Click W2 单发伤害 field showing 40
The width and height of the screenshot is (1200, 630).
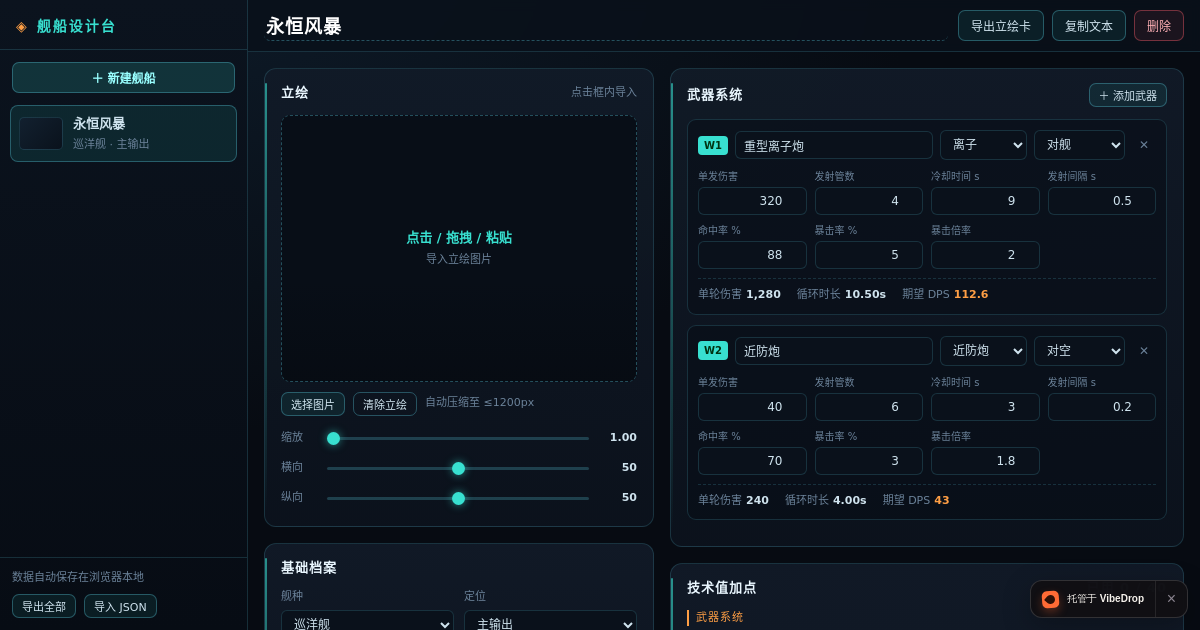(752, 407)
